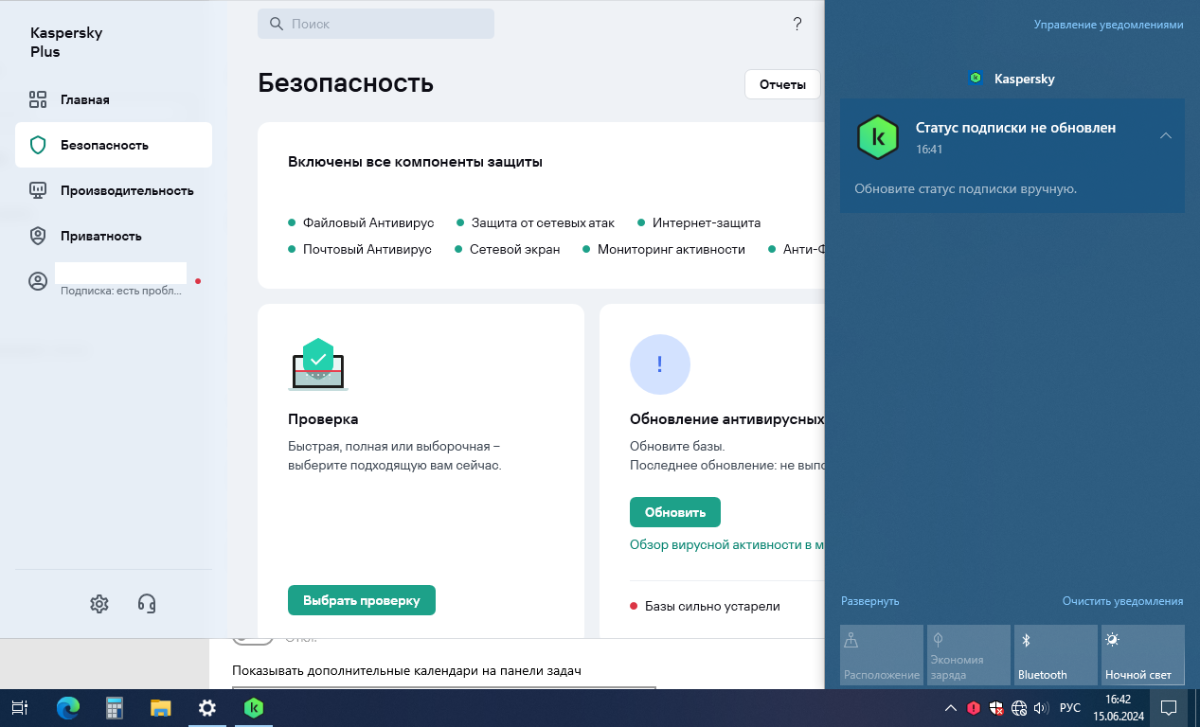Toggle Экономия заряда quick action

click(x=968, y=655)
